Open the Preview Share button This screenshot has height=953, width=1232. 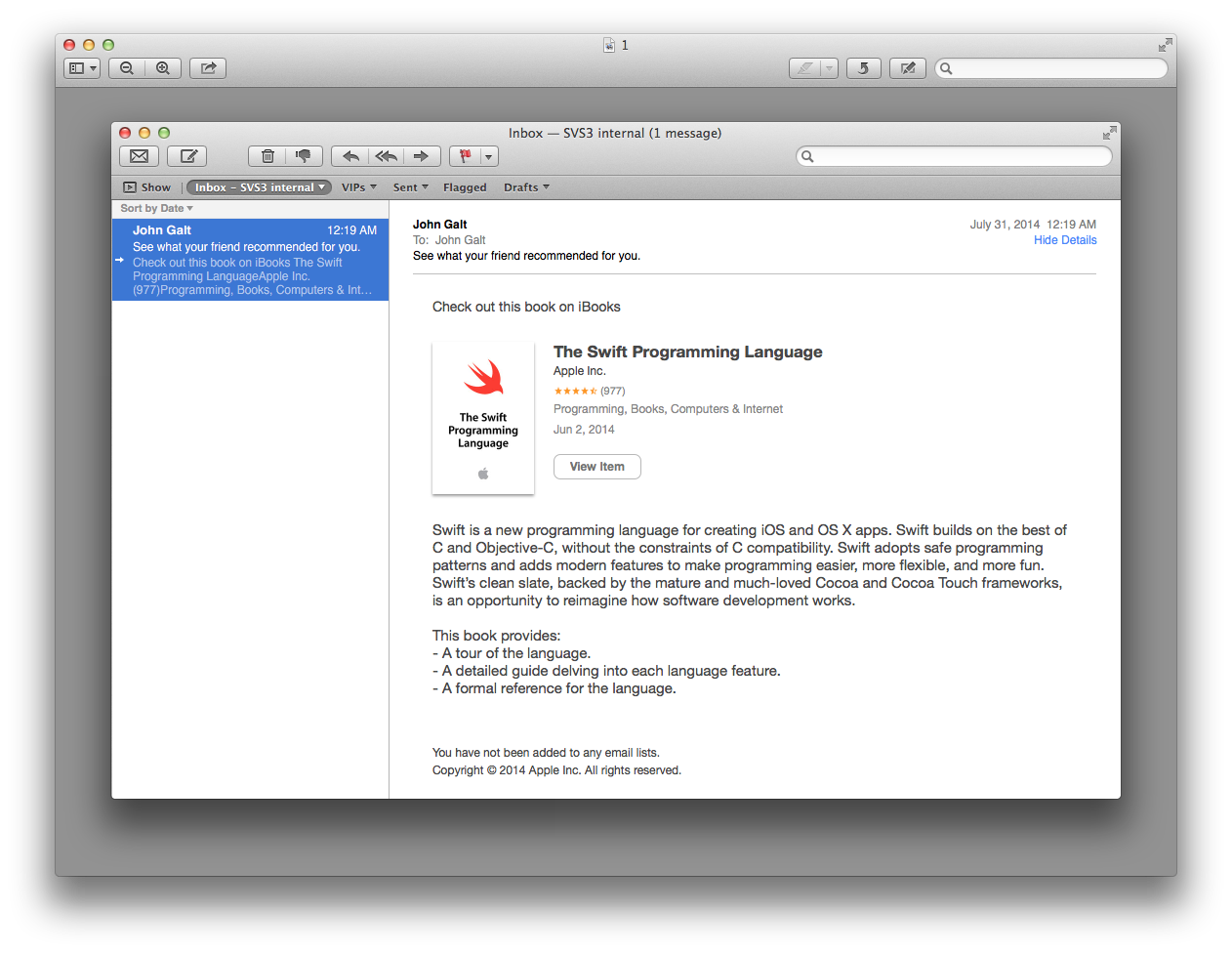pyautogui.click(x=208, y=68)
